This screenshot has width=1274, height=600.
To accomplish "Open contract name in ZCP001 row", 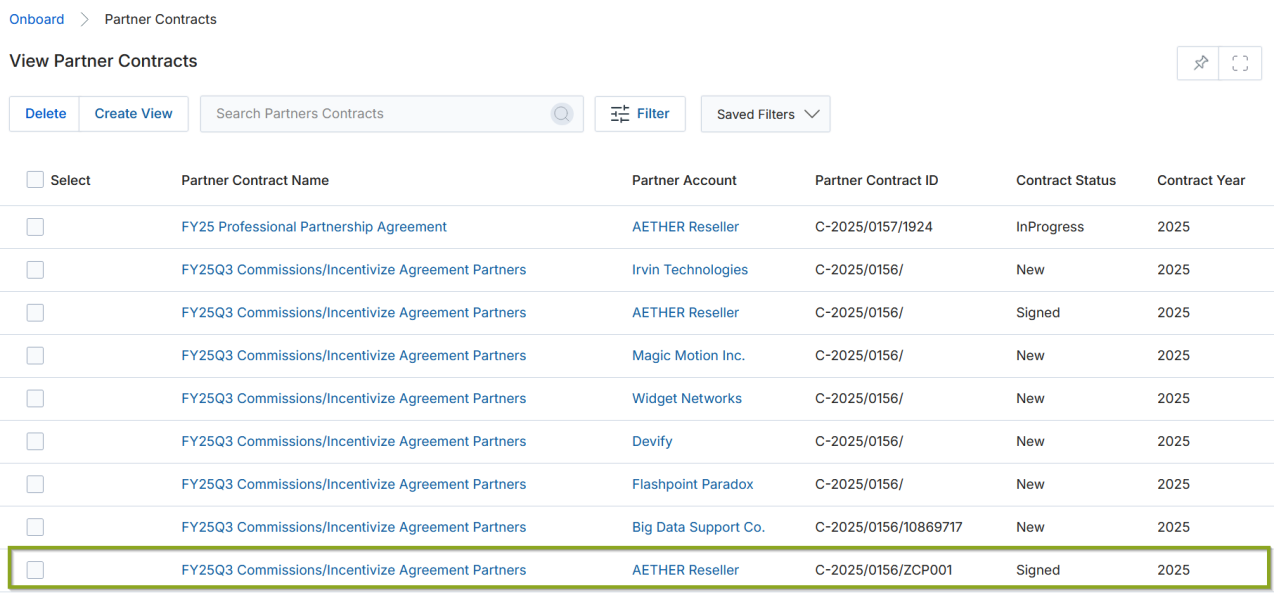I will (354, 571).
